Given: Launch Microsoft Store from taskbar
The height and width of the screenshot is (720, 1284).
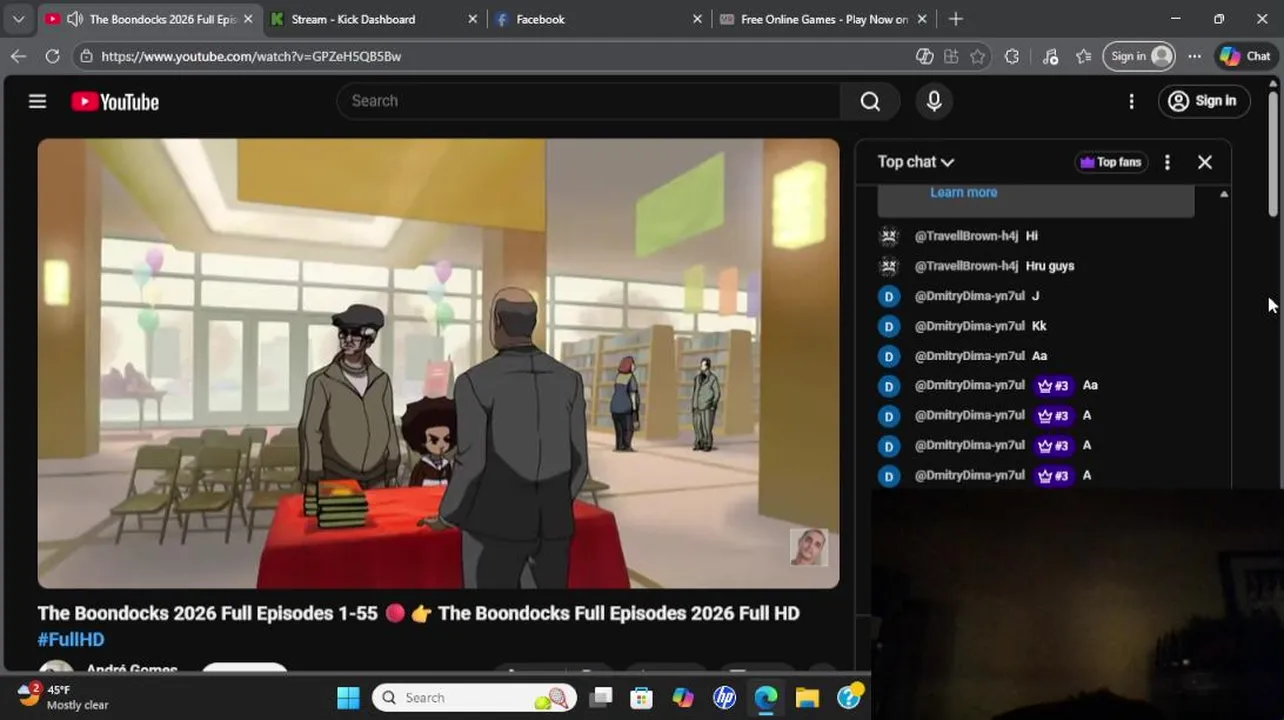Looking at the screenshot, I should pyautogui.click(x=641, y=697).
